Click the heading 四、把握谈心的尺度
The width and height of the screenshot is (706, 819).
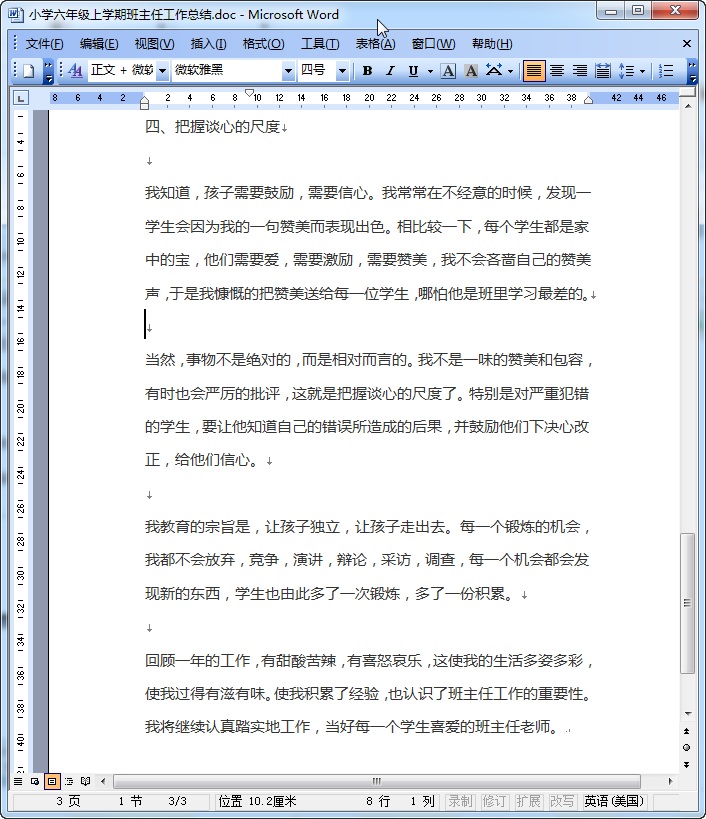pos(213,127)
